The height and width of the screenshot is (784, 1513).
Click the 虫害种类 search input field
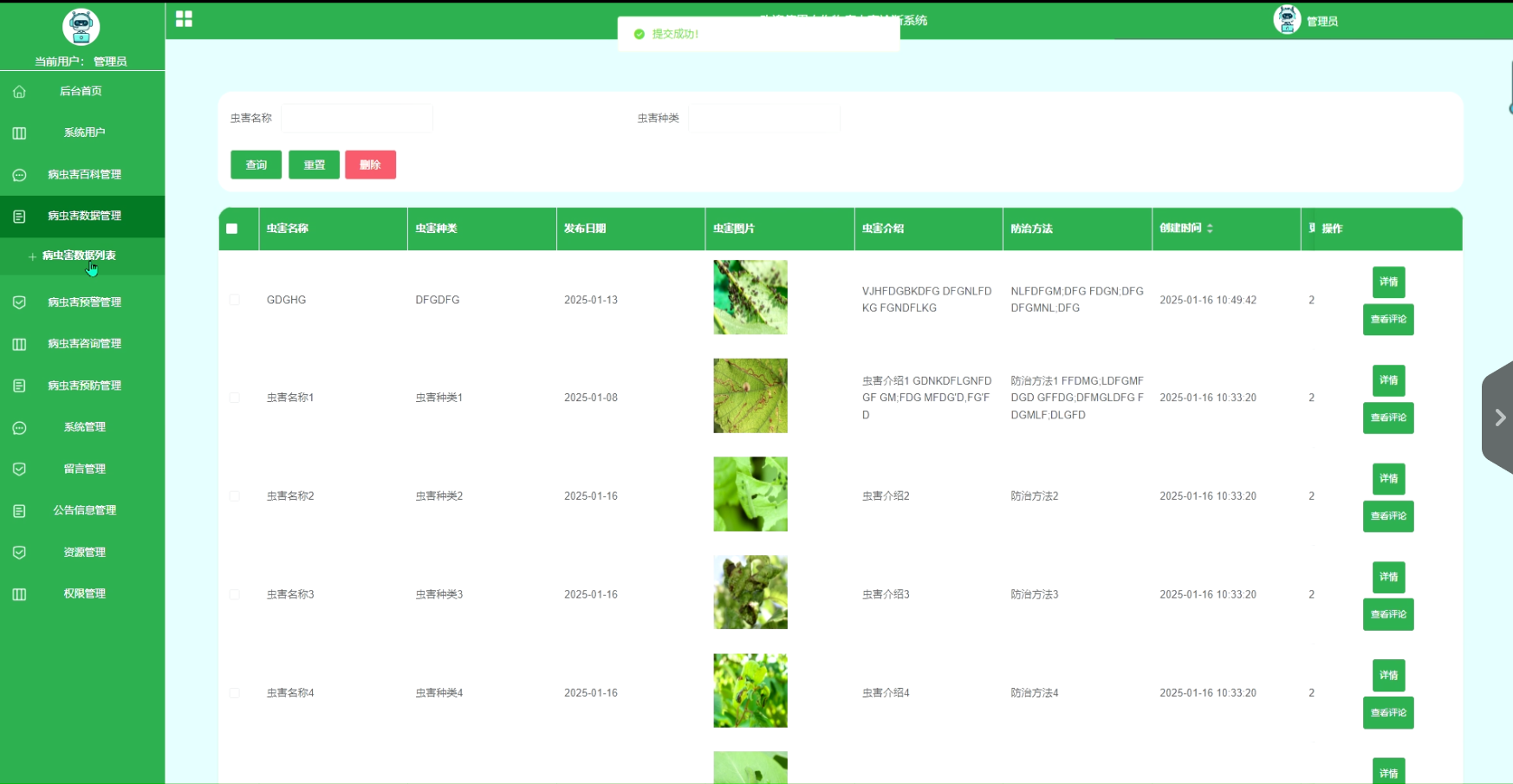pyautogui.click(x=764, y=118)
